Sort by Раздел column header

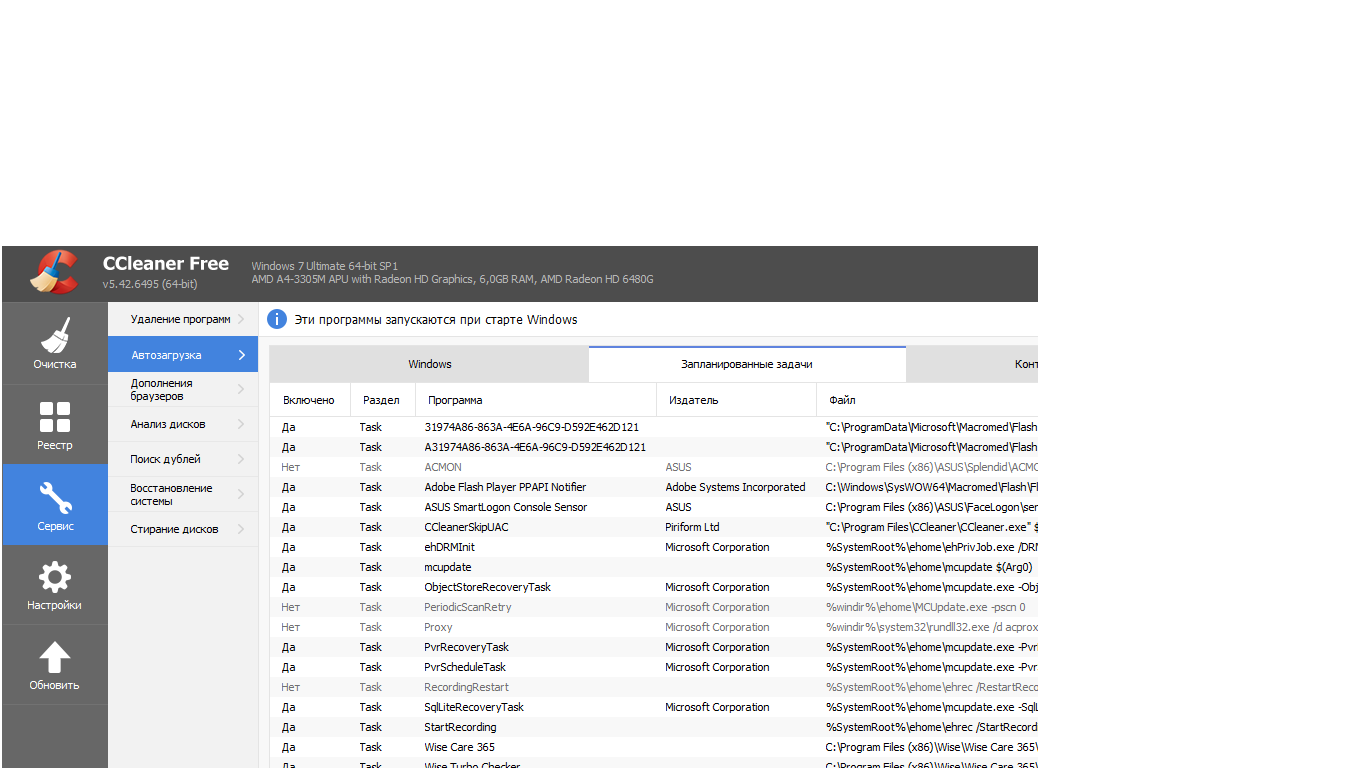click(x=382, y=400)
